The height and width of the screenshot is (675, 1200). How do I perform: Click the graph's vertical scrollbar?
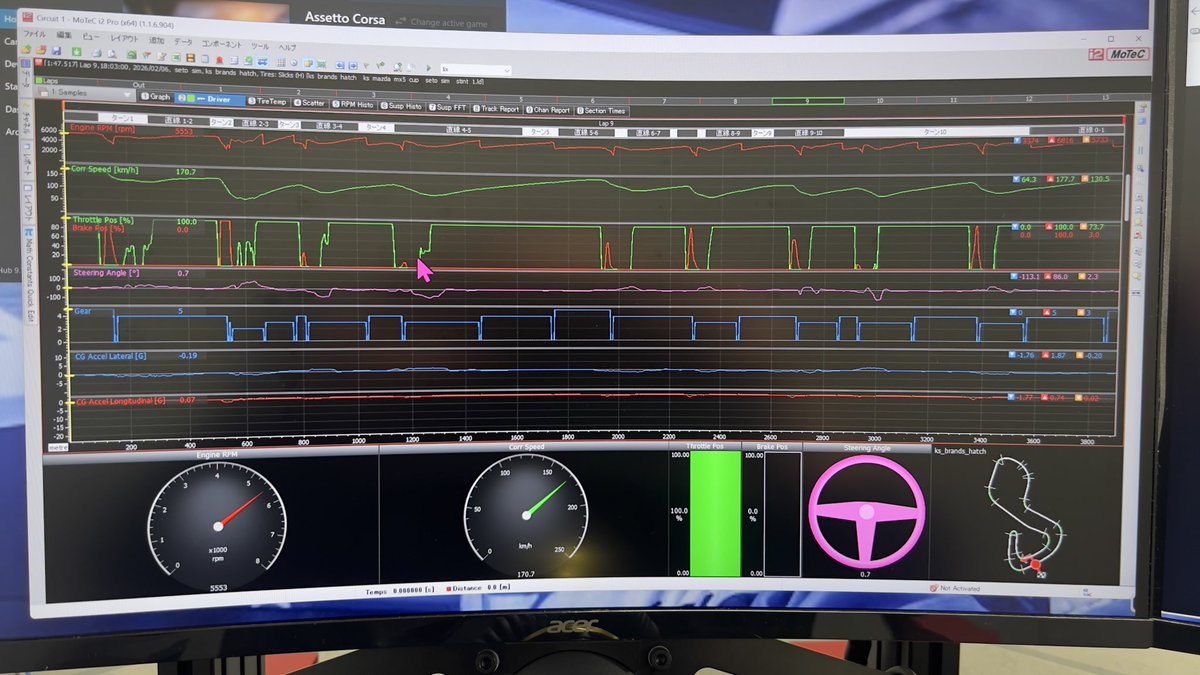pos(1127,200)
